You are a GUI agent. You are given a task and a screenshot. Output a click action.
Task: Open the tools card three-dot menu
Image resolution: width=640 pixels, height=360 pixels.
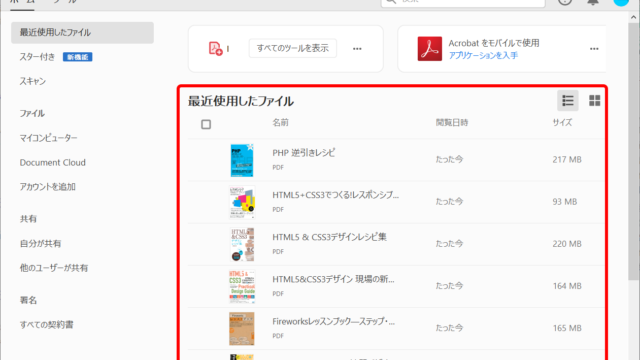coord(357,49)
